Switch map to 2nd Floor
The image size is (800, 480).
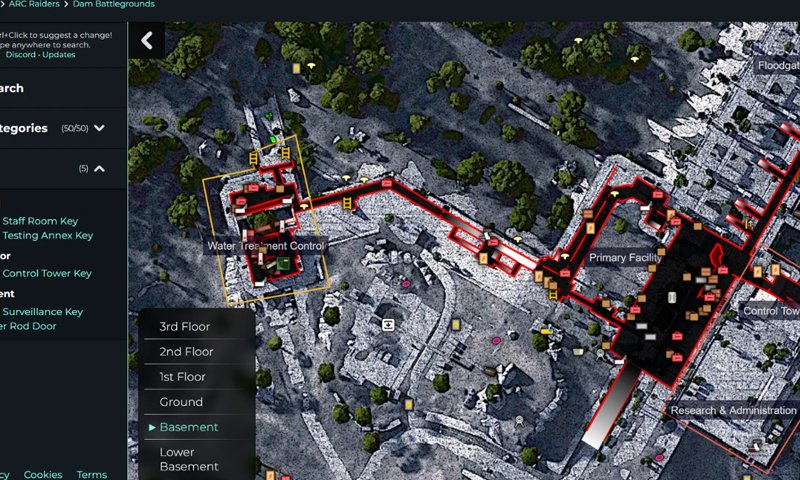[186, 352]
